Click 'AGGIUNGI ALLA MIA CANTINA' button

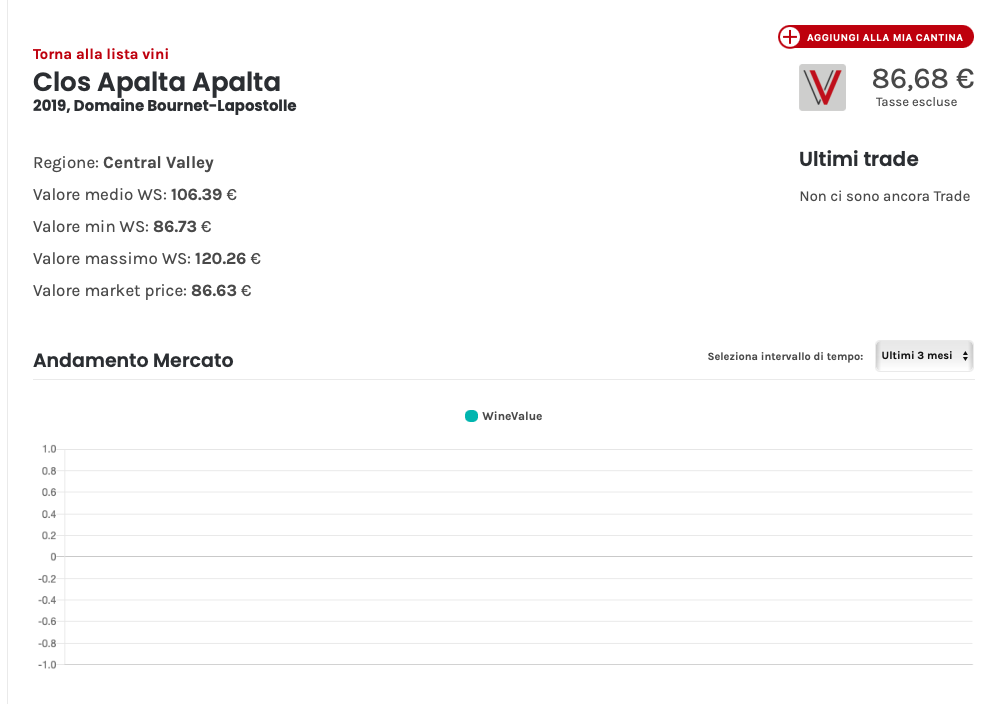pos(876,37)
